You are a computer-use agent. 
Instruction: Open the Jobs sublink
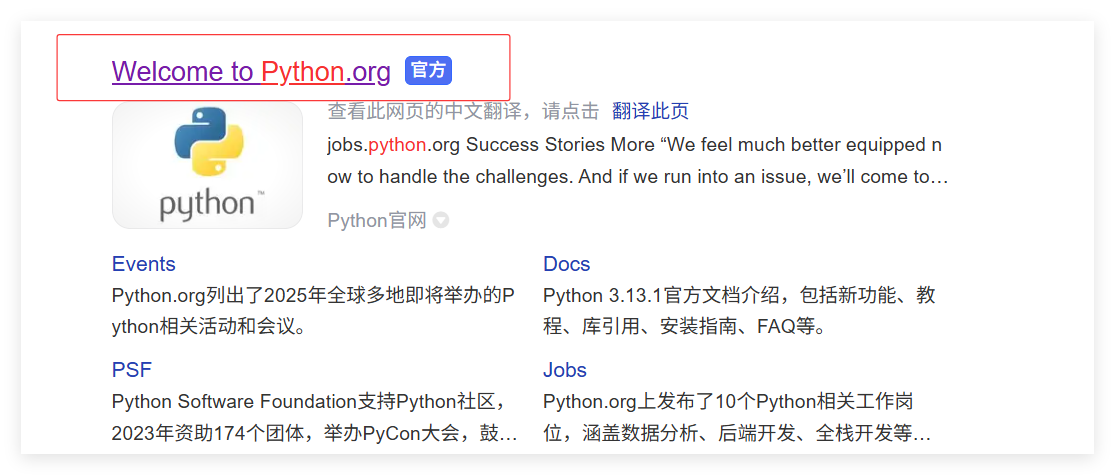coord(565,370)
